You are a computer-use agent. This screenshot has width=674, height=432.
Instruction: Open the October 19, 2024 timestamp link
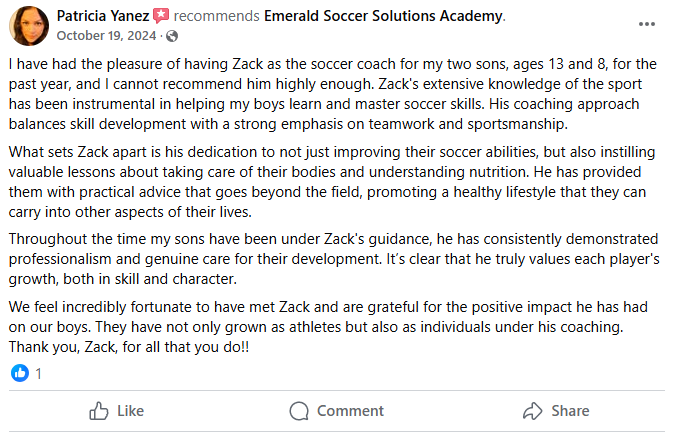coord(106,36)
